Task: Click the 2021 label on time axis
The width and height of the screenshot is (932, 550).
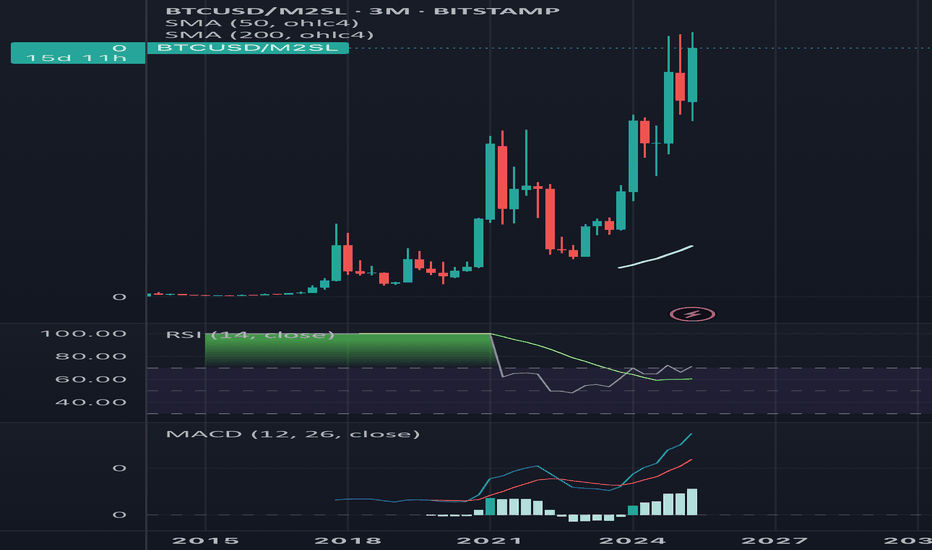Action: pos(490,540)
